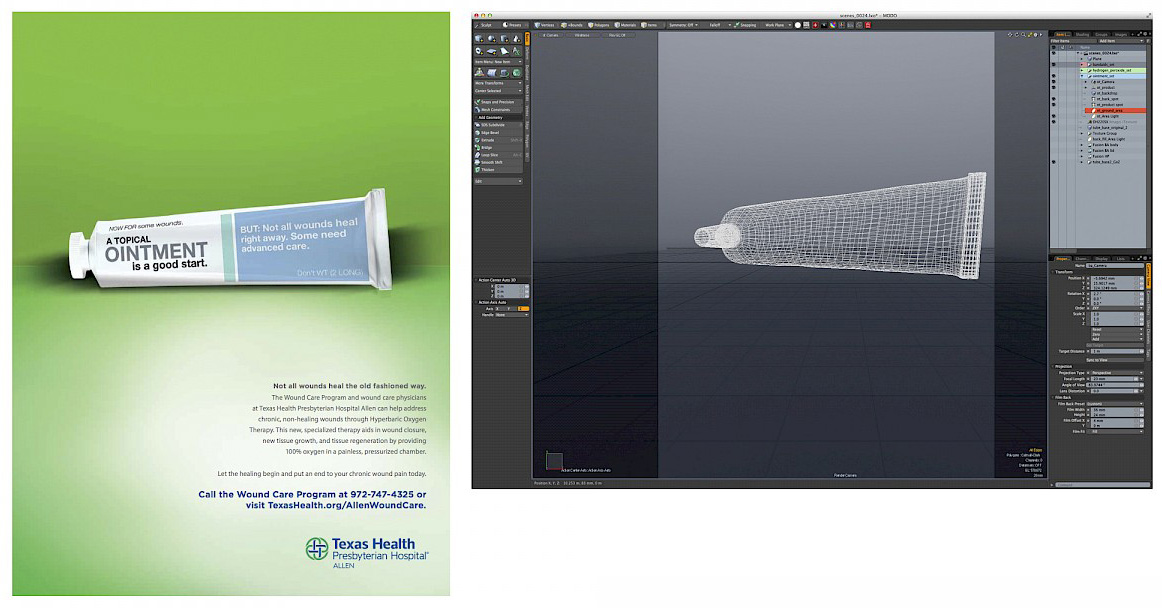Open the Symmetry: Off dropdown
The width and height of the screenshot is (1162, 608).
click(x=683, y=25)
